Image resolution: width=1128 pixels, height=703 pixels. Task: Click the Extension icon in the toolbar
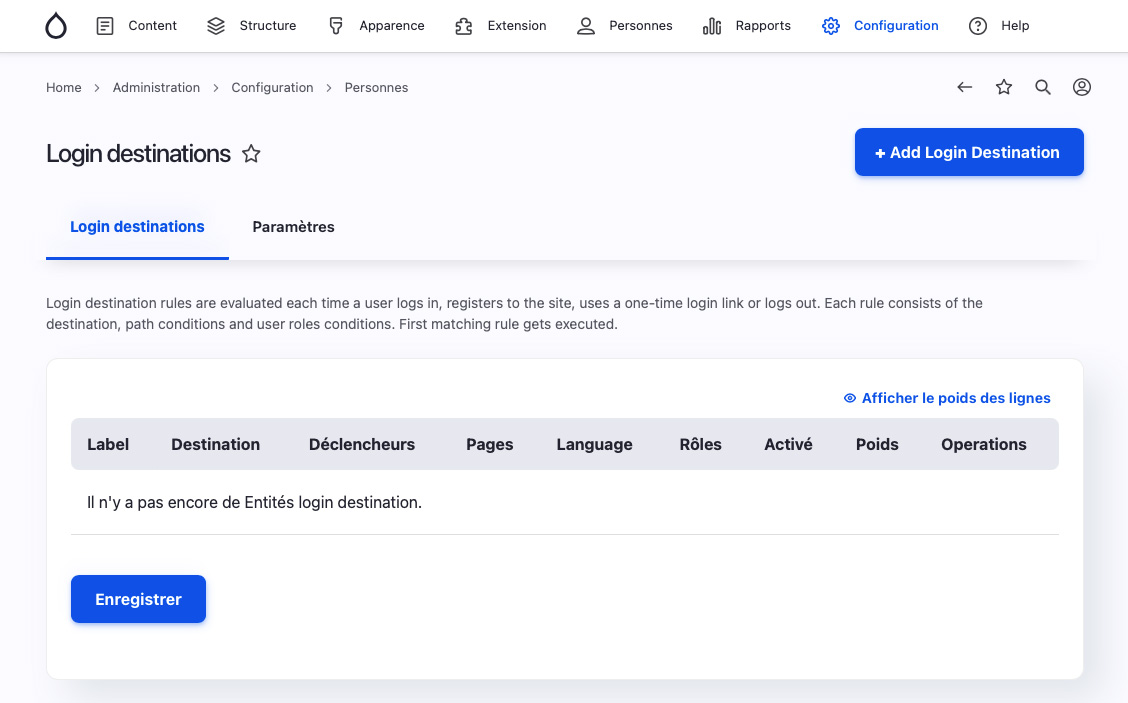pos(463,26)
